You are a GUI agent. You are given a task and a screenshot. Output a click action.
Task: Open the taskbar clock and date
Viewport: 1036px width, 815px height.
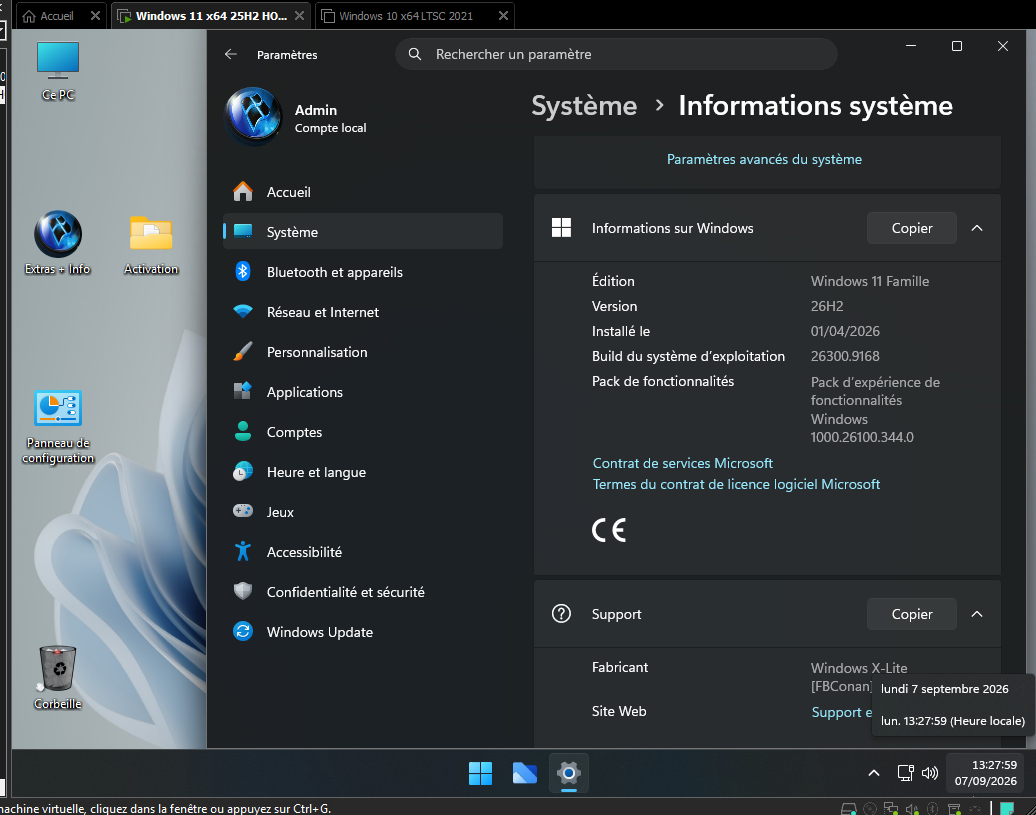click(x=985, y=773)
